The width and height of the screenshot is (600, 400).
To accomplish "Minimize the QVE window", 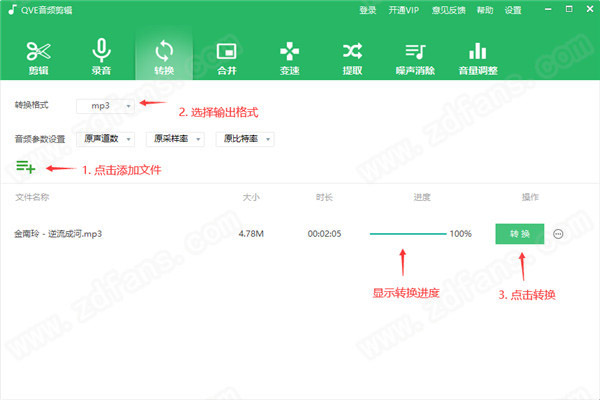I will click(x=548, y=9).
